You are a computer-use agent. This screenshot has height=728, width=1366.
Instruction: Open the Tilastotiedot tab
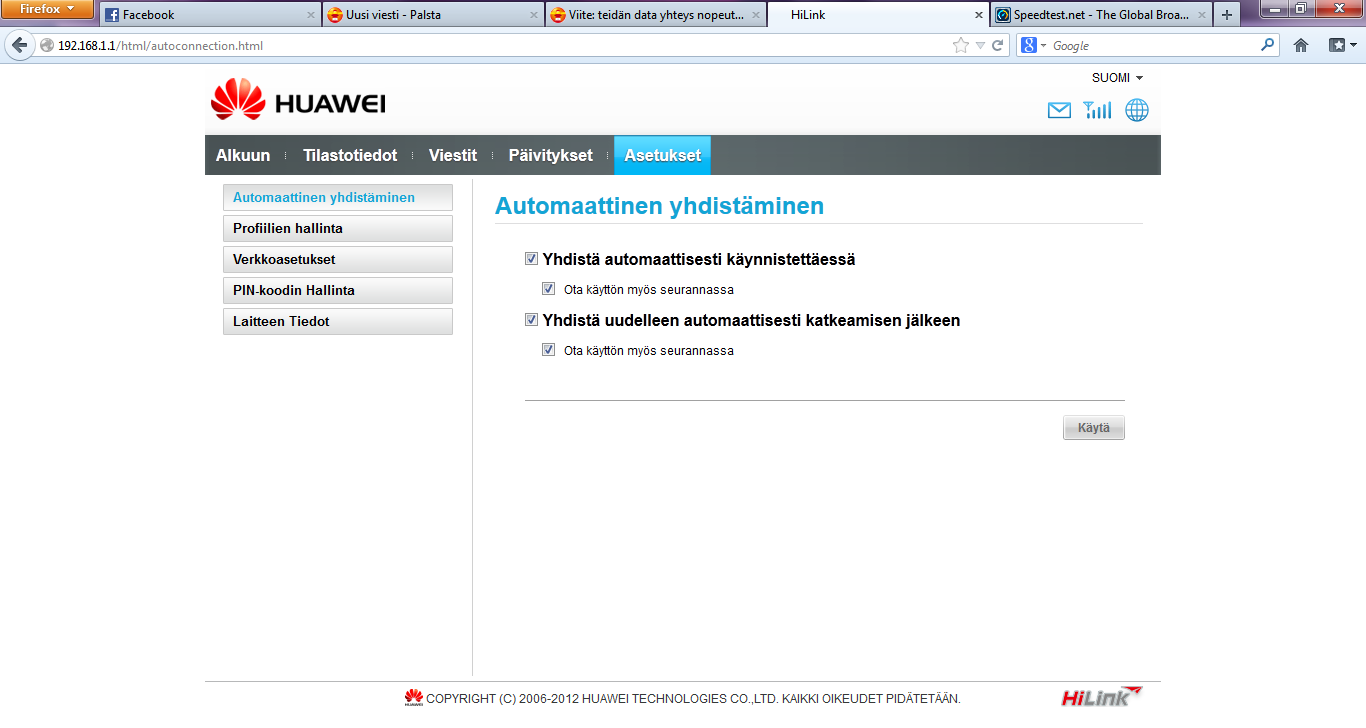click(x=350, y=155)
